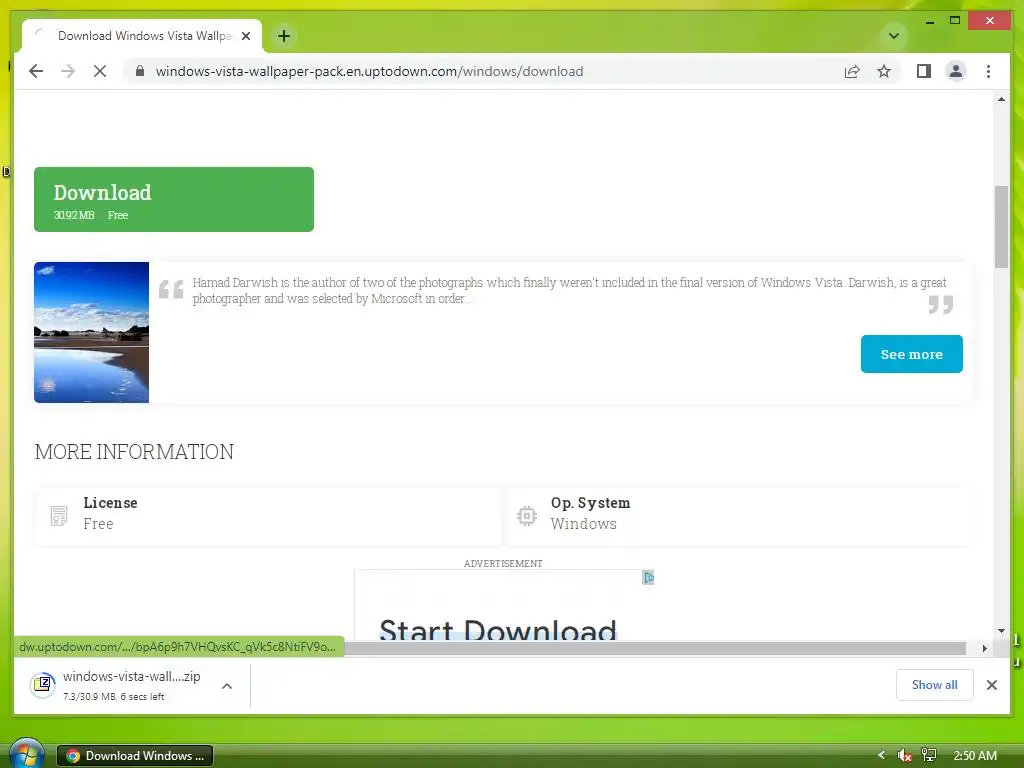Click the URL address bar

[369, 71]
